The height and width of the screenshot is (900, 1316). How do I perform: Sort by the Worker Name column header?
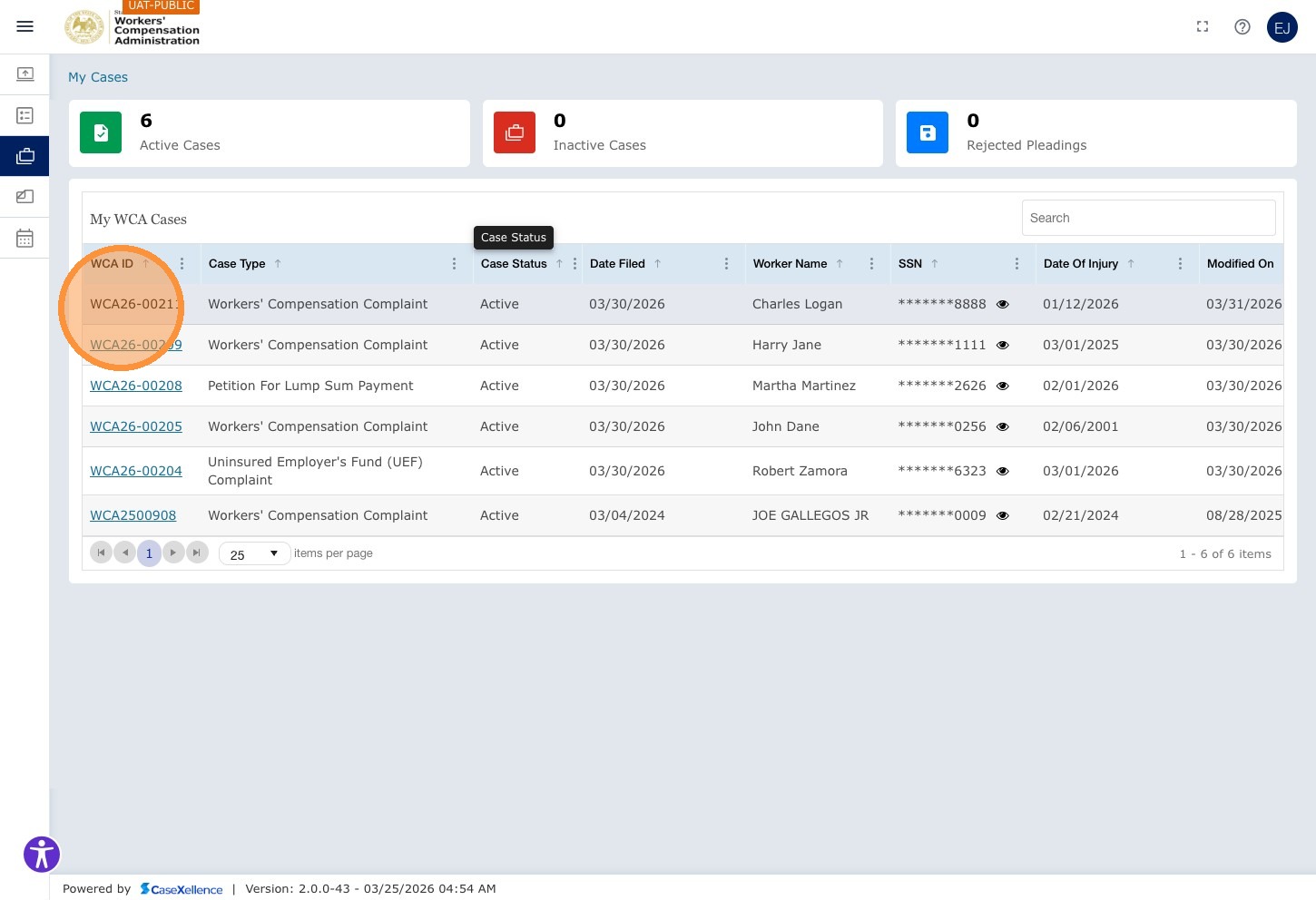point(790,264)
